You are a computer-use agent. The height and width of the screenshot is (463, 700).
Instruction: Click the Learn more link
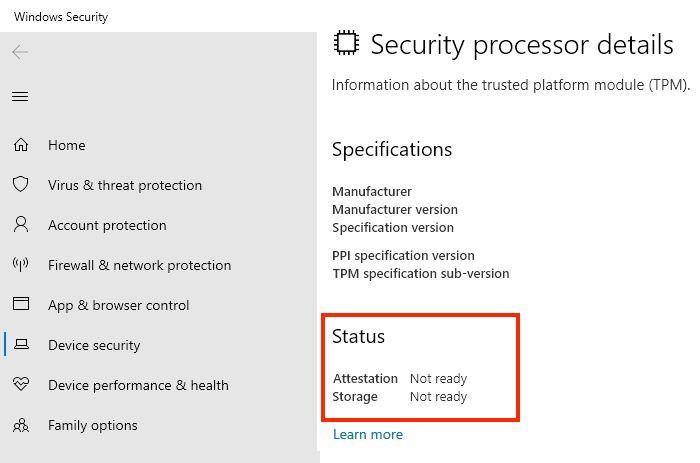(368, 434)
